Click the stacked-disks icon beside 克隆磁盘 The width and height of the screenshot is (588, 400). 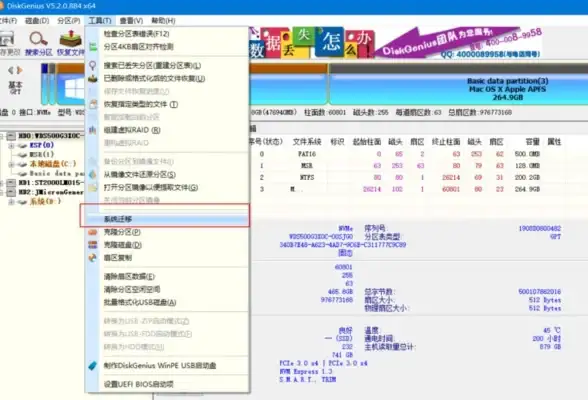pos(93,245)
